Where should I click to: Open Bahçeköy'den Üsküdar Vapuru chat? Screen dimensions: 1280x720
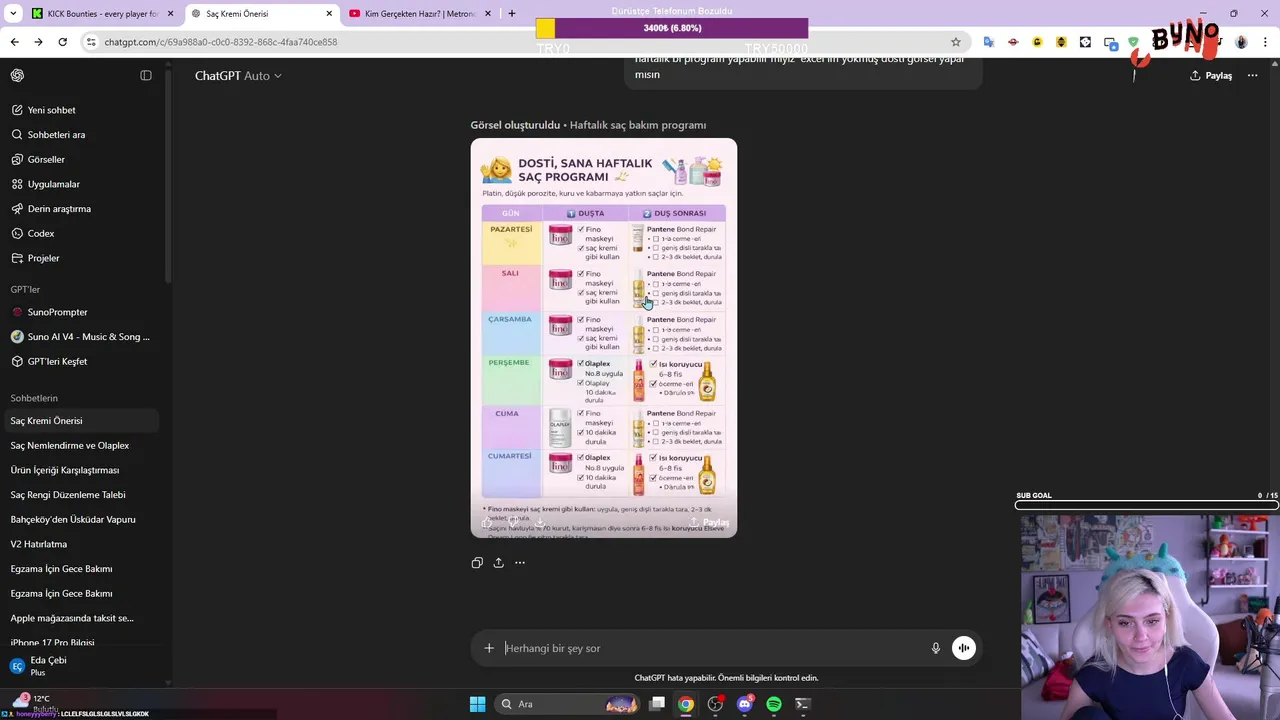[x=80, y=519]
